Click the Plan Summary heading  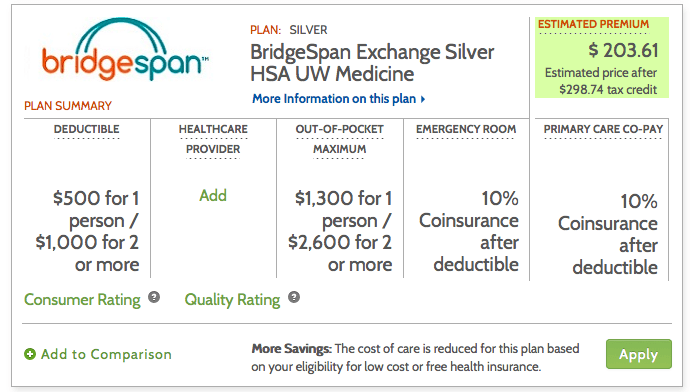pos(68,106)
